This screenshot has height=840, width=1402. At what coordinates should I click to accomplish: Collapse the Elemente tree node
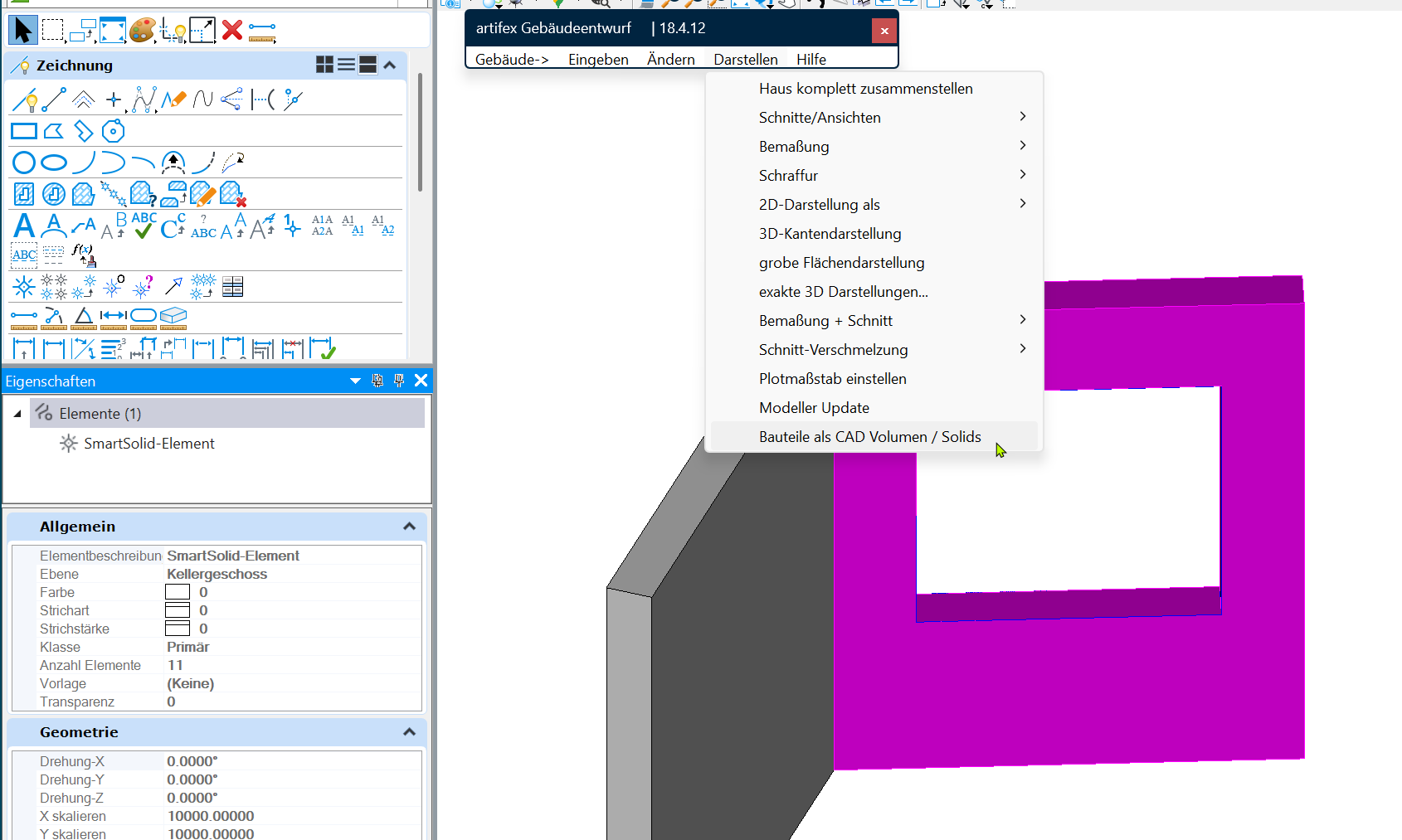17,414
